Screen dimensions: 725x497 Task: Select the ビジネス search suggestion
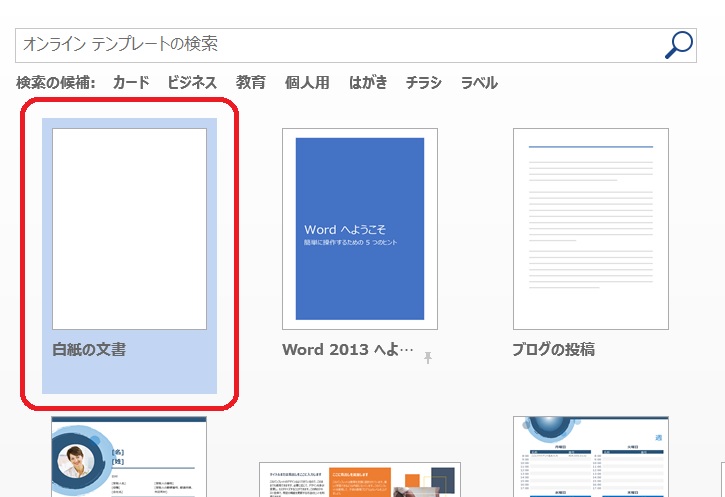tap(191, 83)
